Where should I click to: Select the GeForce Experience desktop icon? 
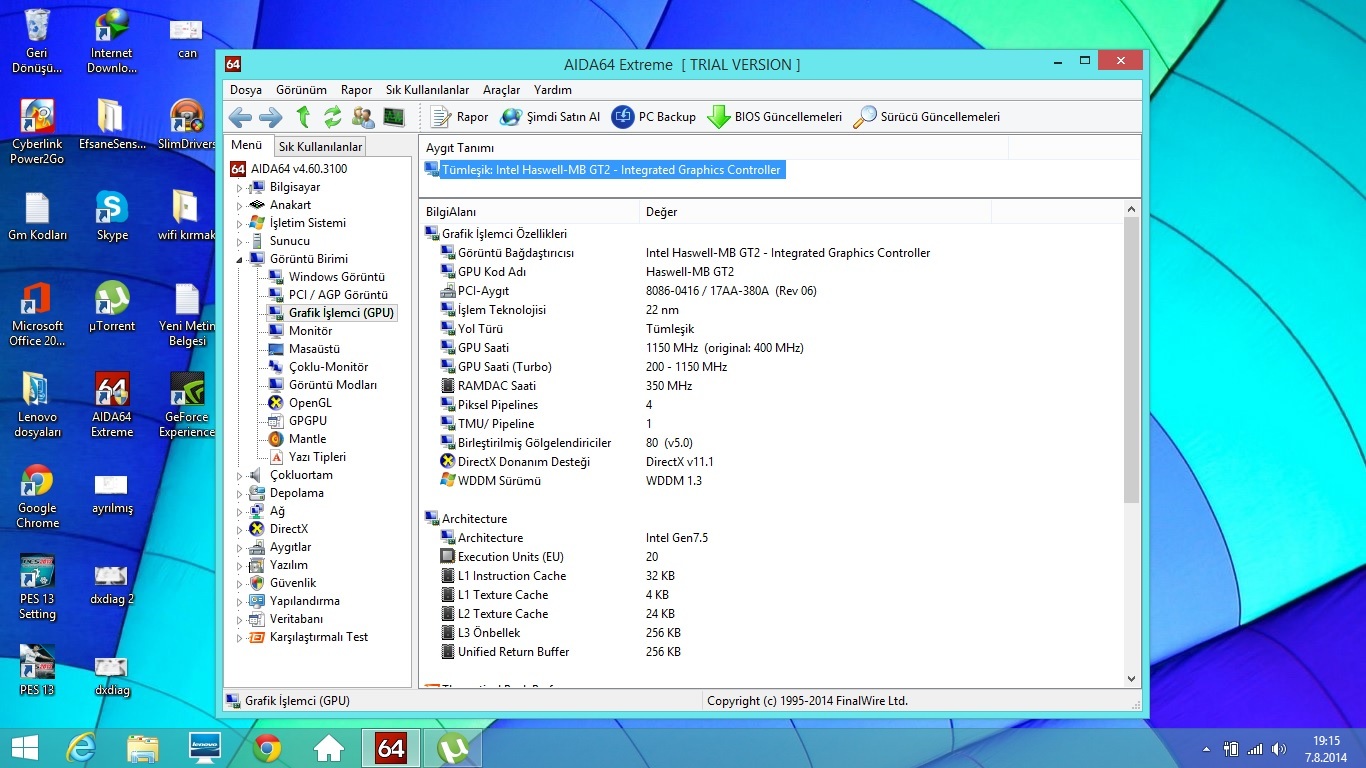pyautogui.click(x=187, y=405)
